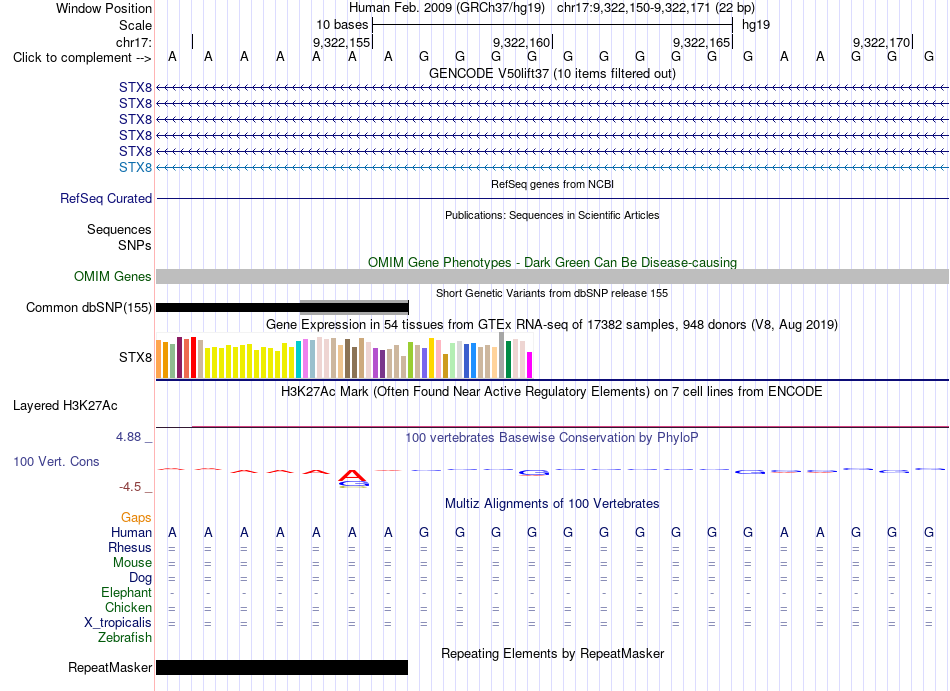Click 'Short Genetic Variants from dbSNP' title
Viewport: 950px width, 691px height.
[552, 293]
